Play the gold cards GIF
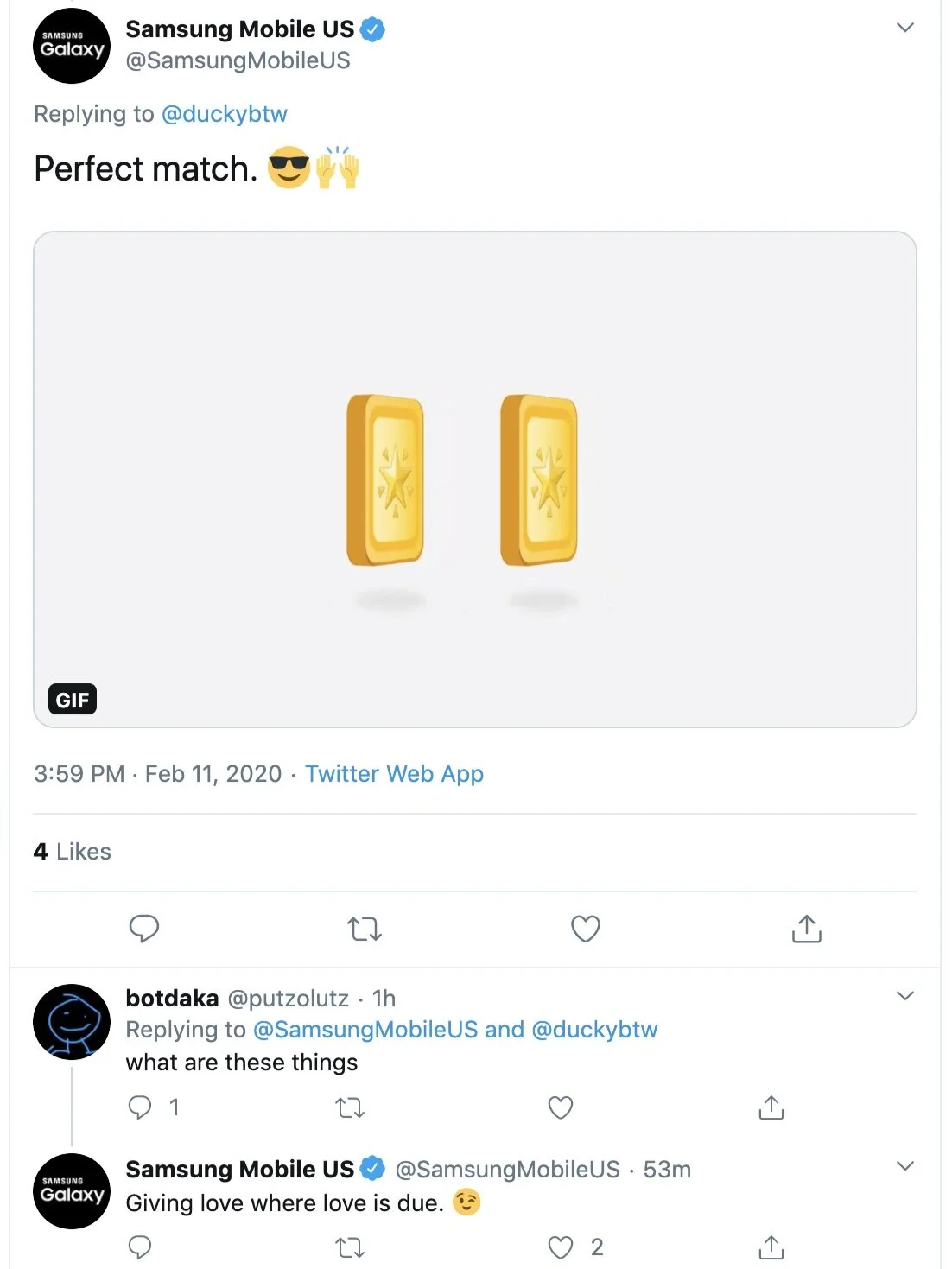 click(x=474, y=479)
